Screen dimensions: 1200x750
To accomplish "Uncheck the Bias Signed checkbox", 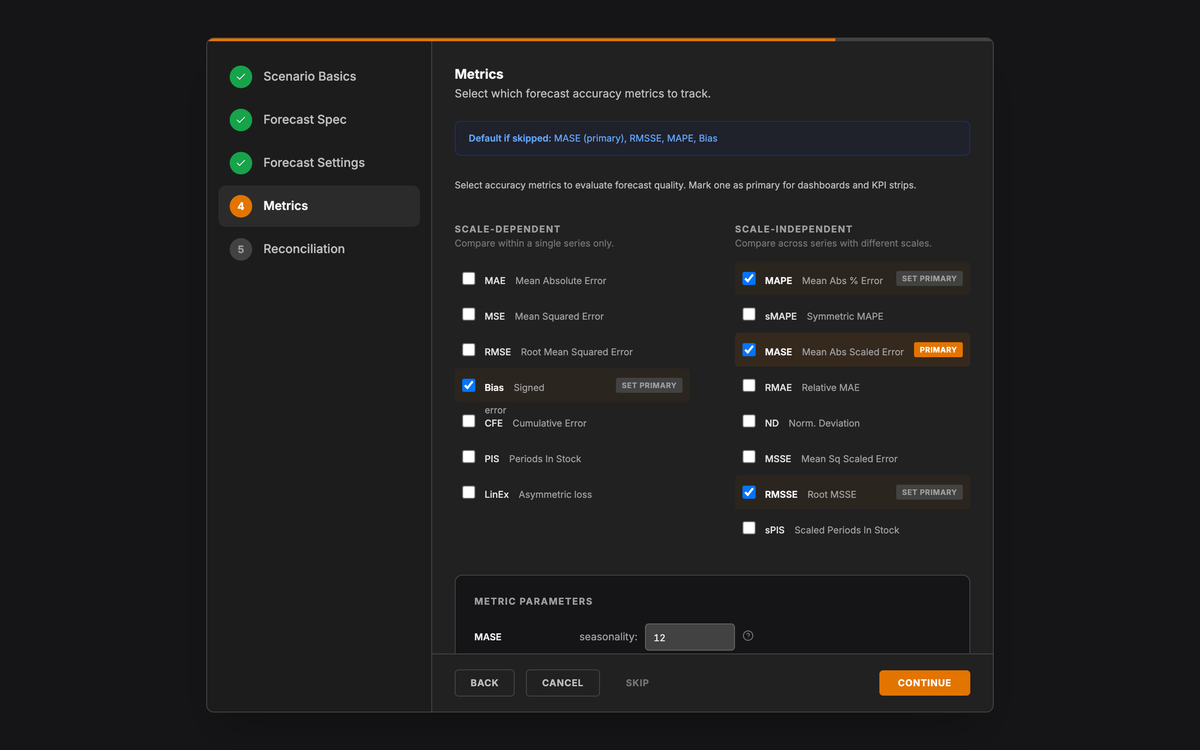I will click(x=469, y=386).
